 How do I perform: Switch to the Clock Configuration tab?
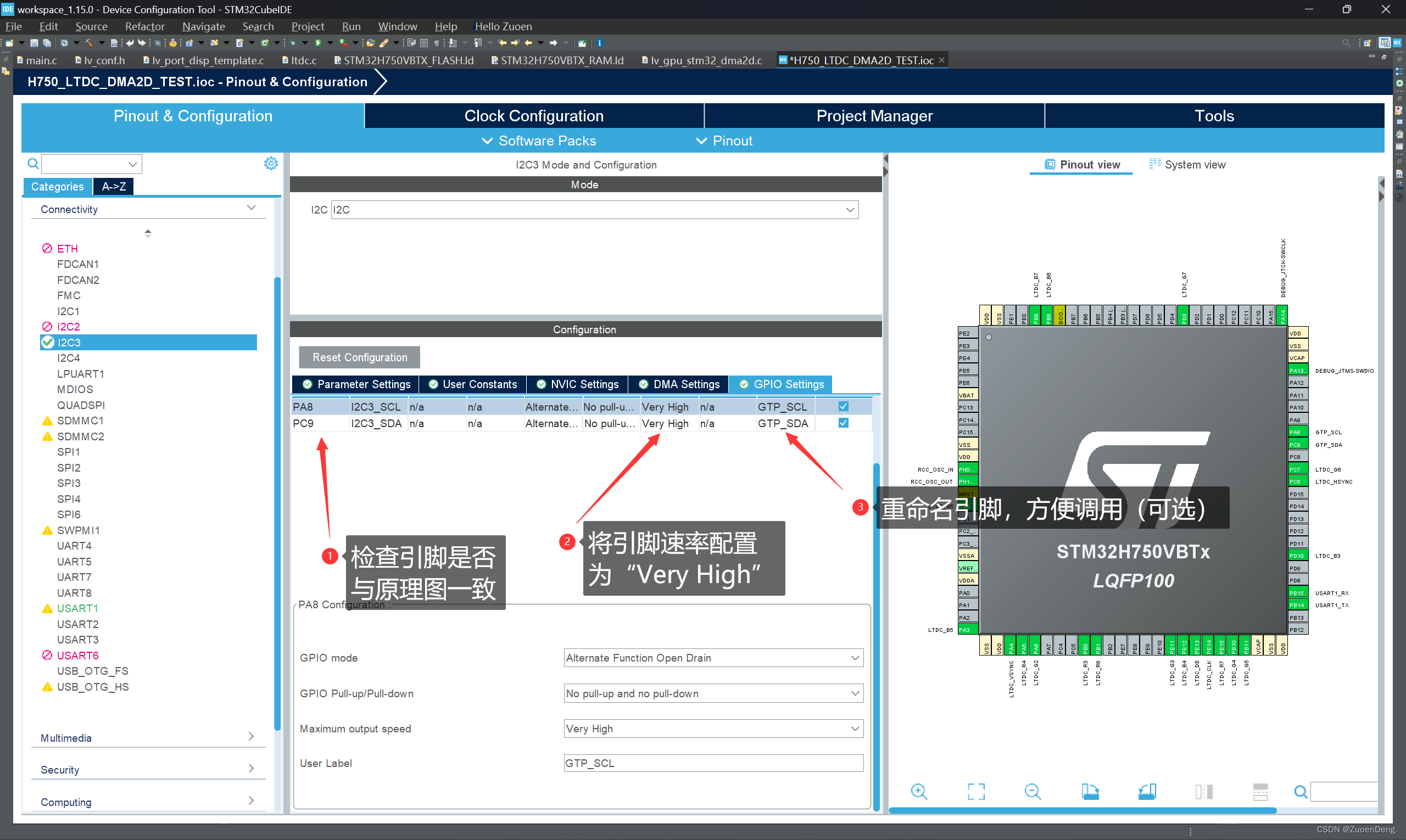(x=534, y=115)
